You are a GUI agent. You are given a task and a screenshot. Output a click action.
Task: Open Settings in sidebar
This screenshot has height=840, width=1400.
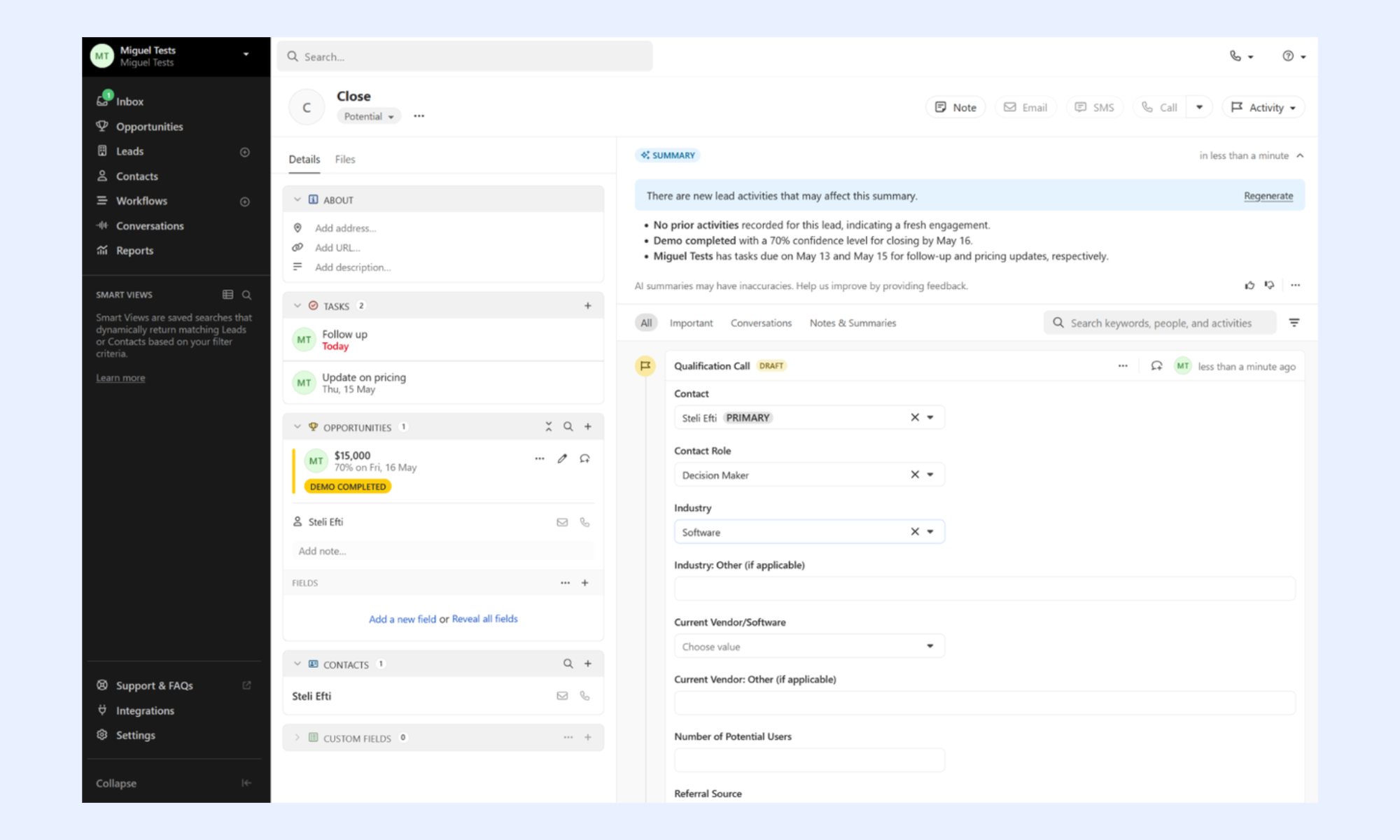tap(135, 735)
